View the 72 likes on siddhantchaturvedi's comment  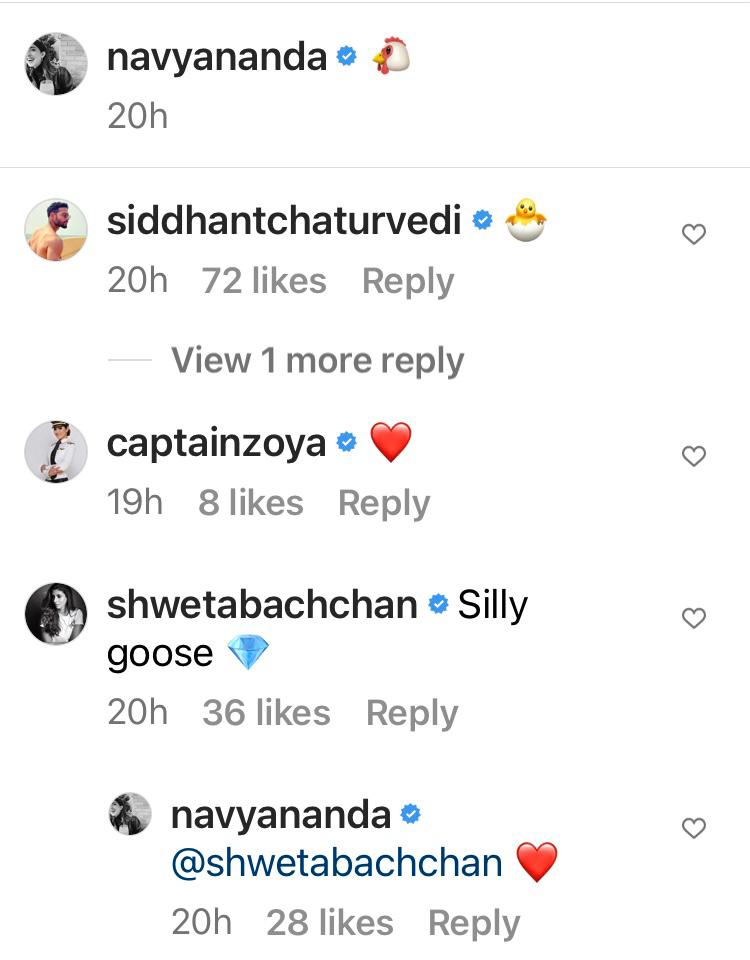(264, 281)
